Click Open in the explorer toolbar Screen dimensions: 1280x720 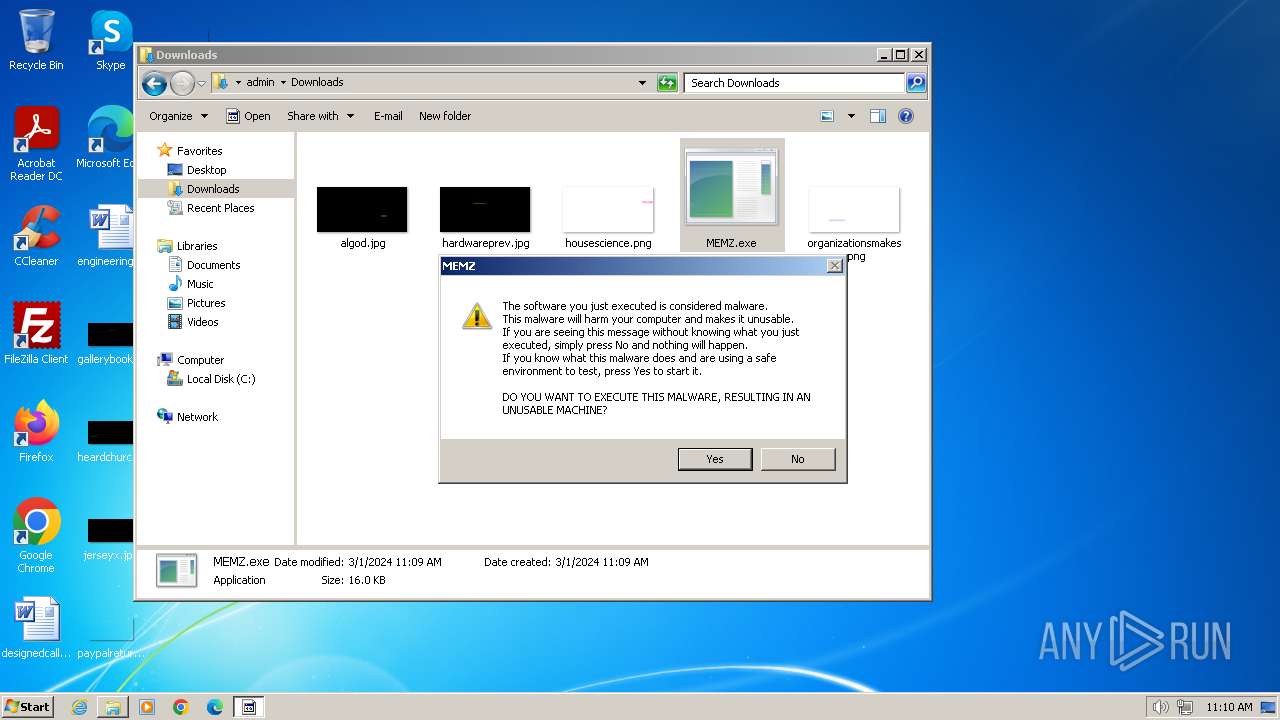248,116
